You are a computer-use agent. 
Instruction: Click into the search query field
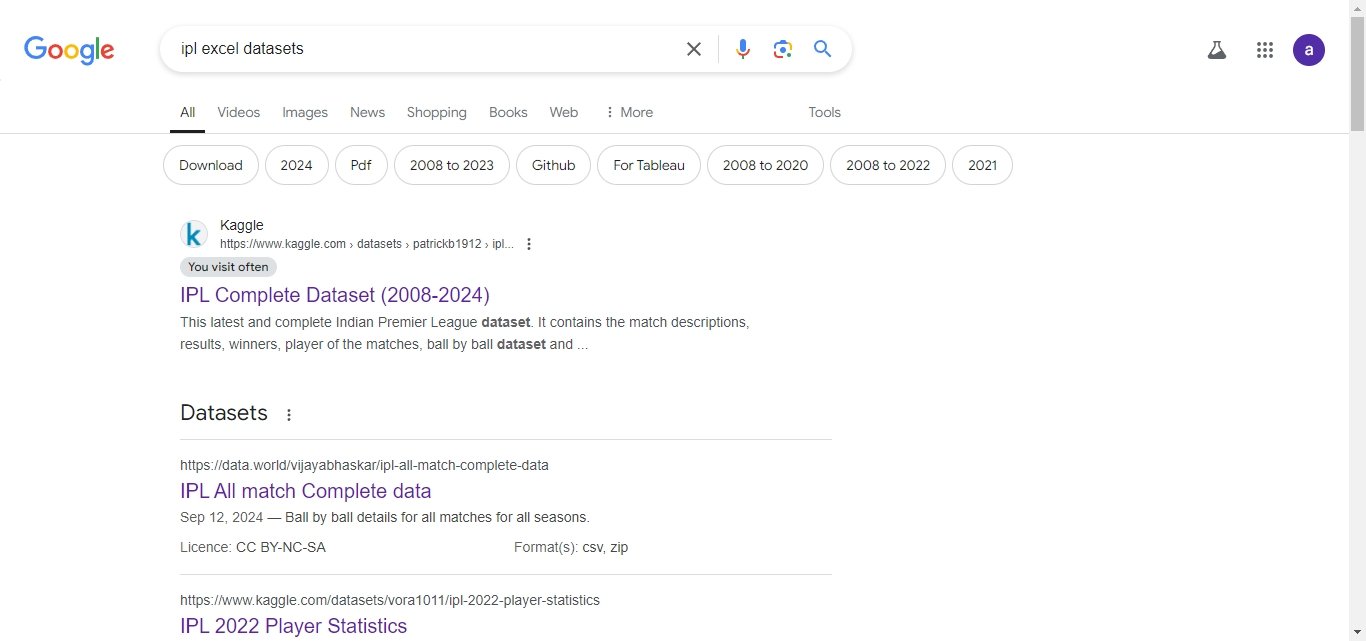(425, 49)
